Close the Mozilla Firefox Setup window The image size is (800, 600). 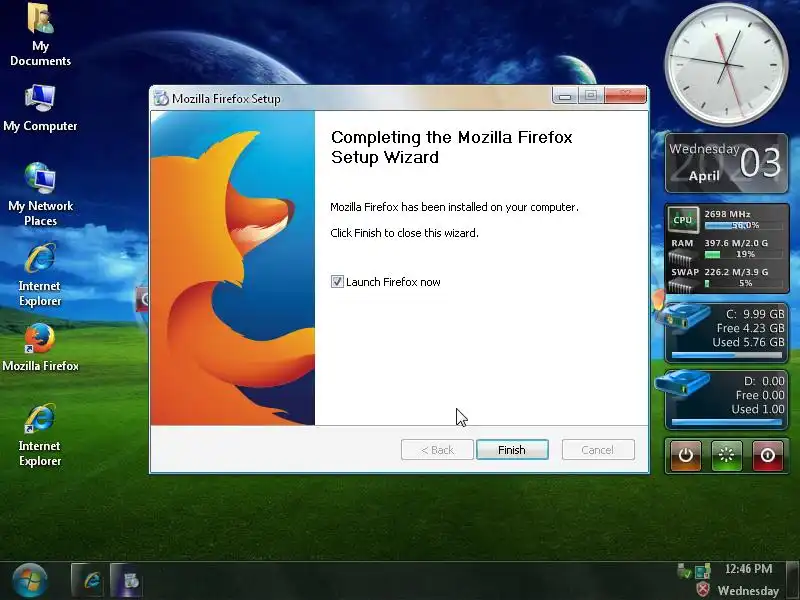(x=626, y=95)
